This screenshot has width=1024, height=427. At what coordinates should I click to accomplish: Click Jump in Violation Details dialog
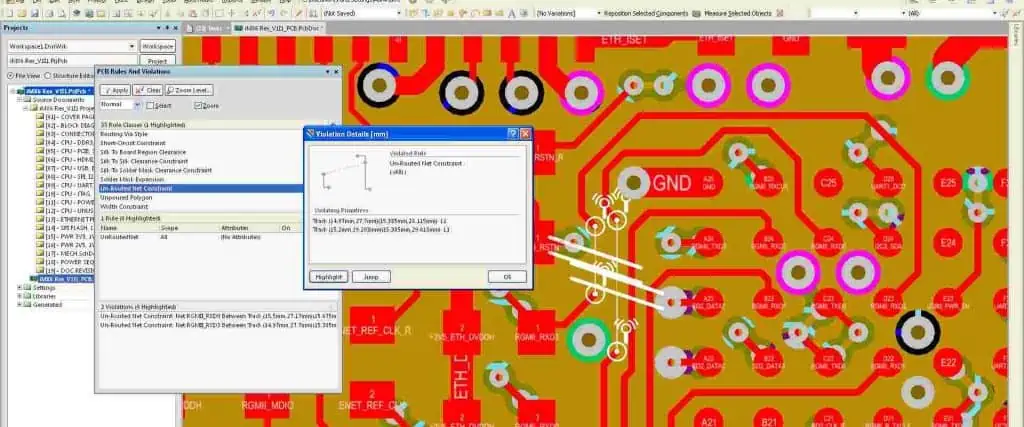point(371,276)
